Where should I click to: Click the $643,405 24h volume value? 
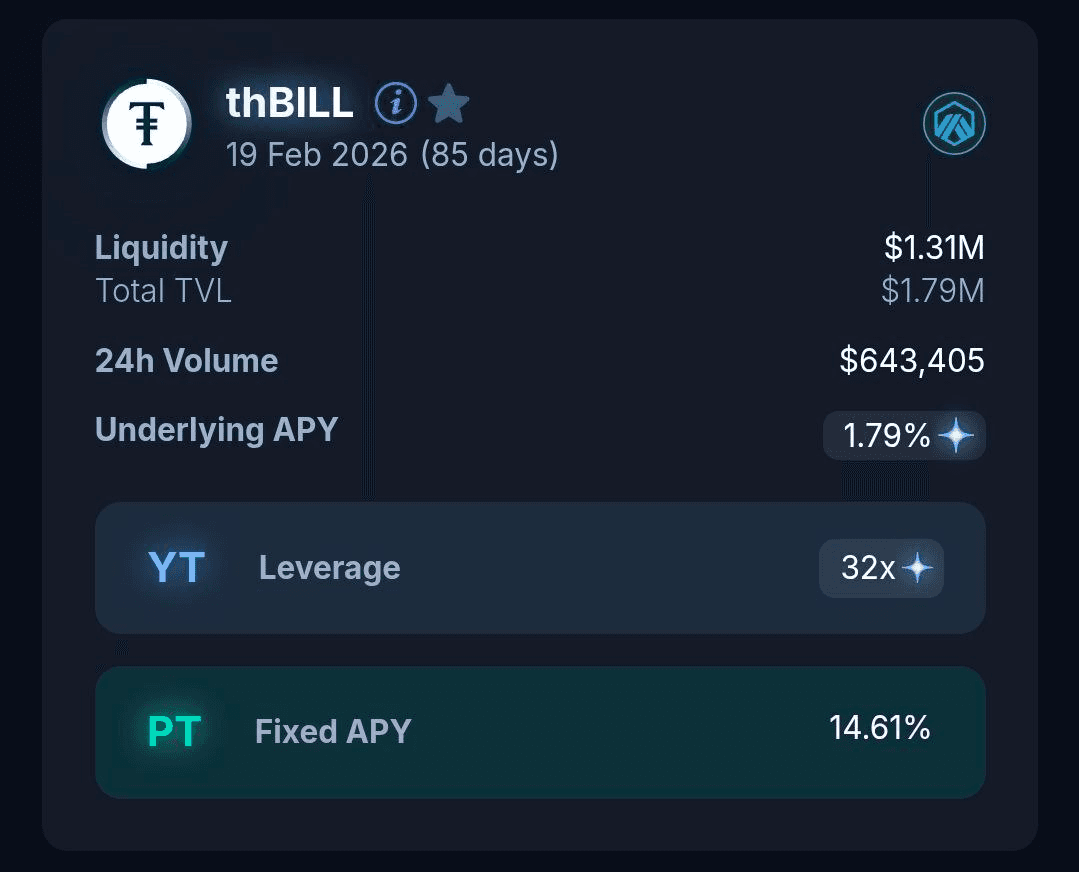(x=912, y=361)
